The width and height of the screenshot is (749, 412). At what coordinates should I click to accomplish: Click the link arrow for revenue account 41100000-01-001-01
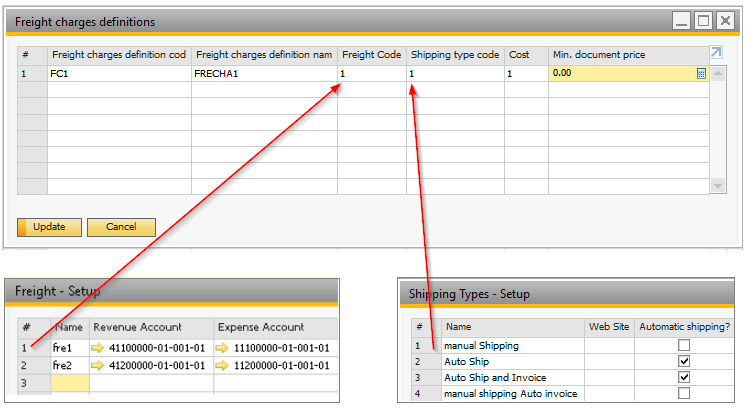[x=99, y=347]
